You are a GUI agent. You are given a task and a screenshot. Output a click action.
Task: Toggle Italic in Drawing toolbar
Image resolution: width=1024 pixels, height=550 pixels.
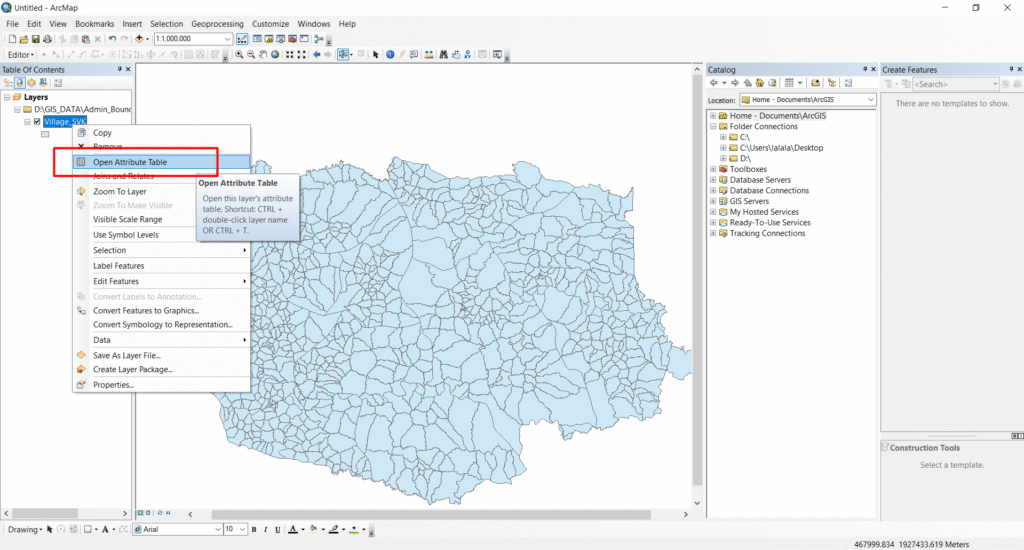[x=266, y=530]
